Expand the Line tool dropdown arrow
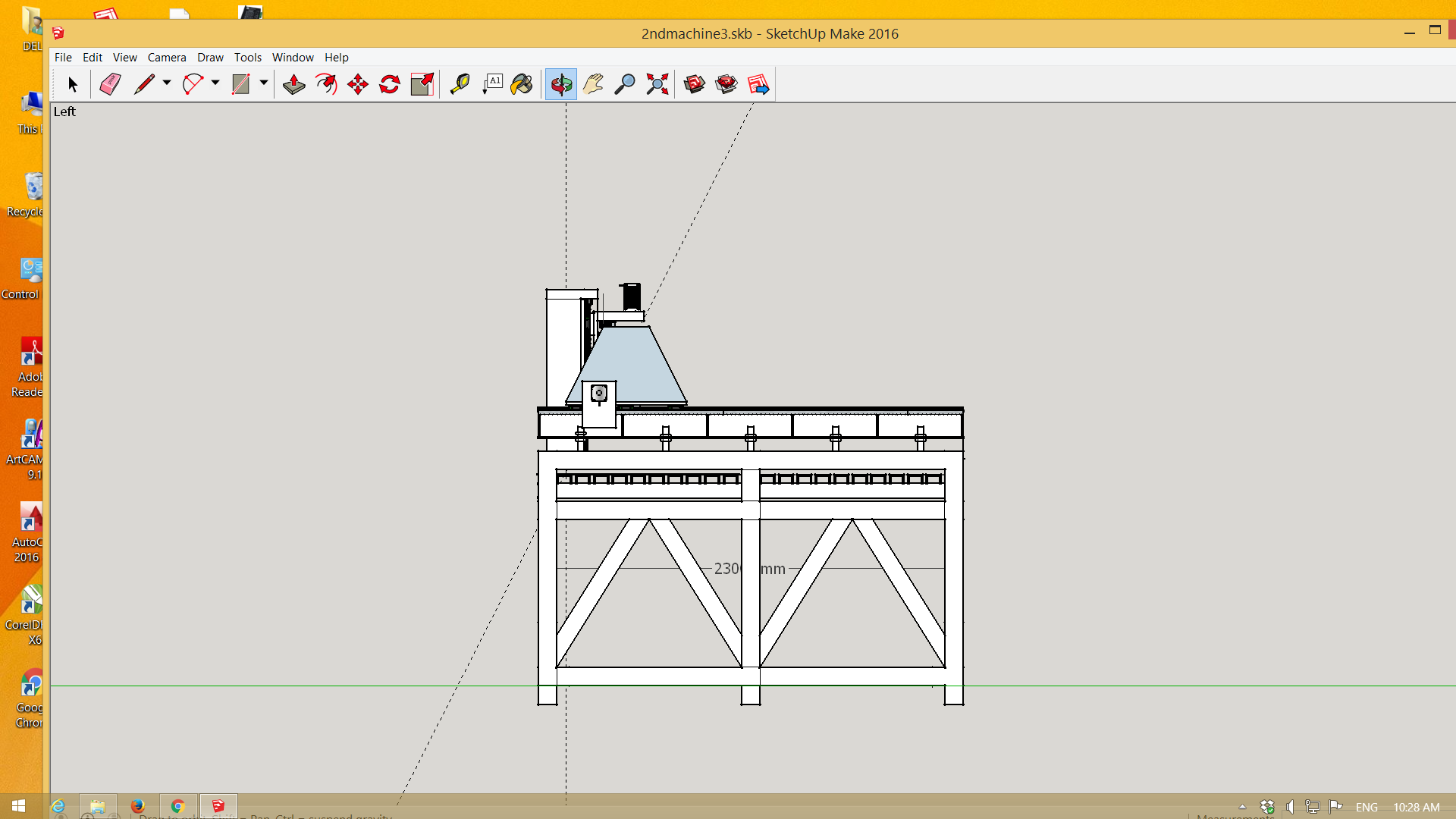 [x=167, y=83]
